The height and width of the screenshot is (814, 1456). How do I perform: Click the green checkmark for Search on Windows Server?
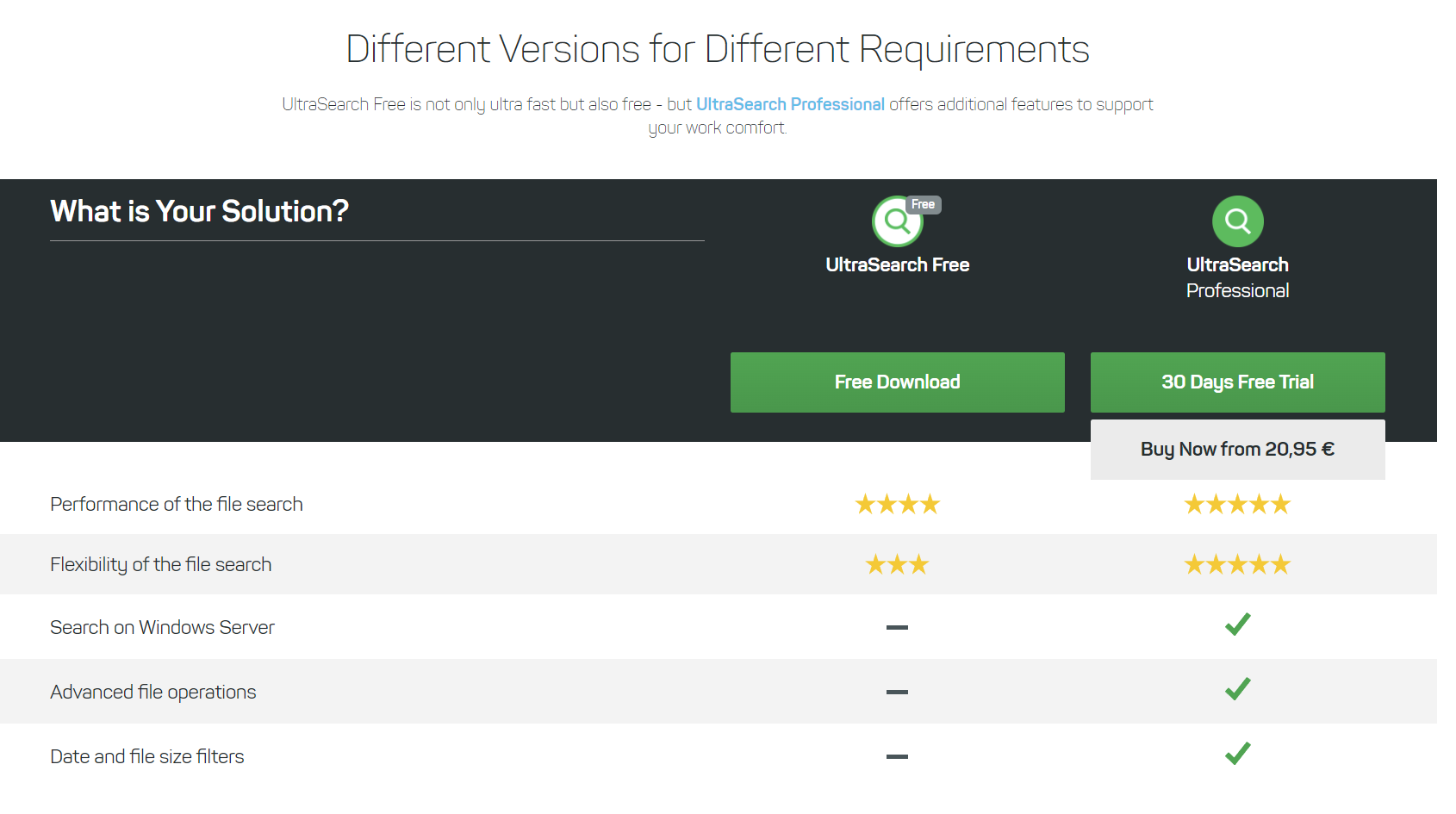coord(1237,624)
